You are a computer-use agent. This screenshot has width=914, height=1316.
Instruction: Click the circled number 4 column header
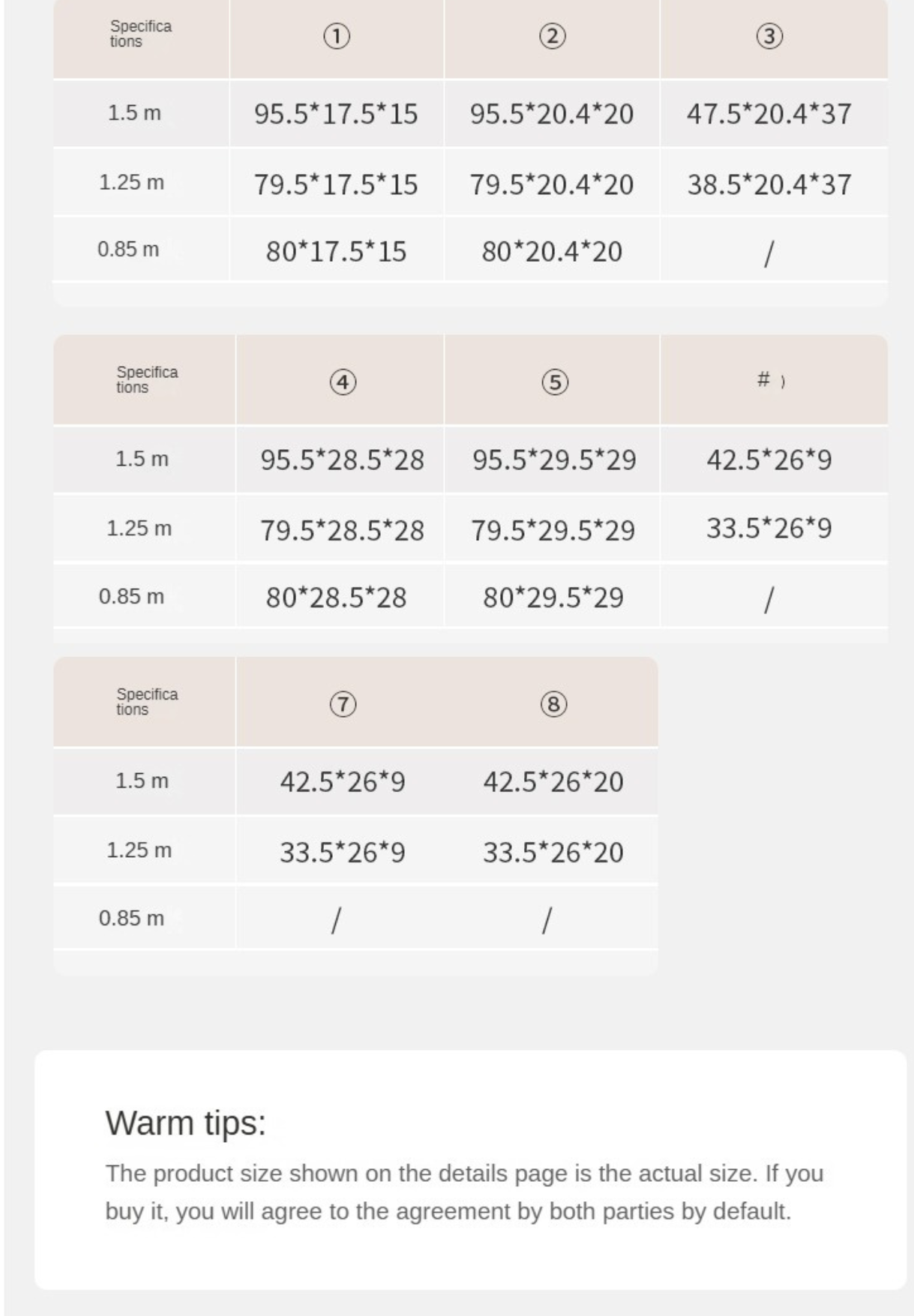(x=343, y=382)
